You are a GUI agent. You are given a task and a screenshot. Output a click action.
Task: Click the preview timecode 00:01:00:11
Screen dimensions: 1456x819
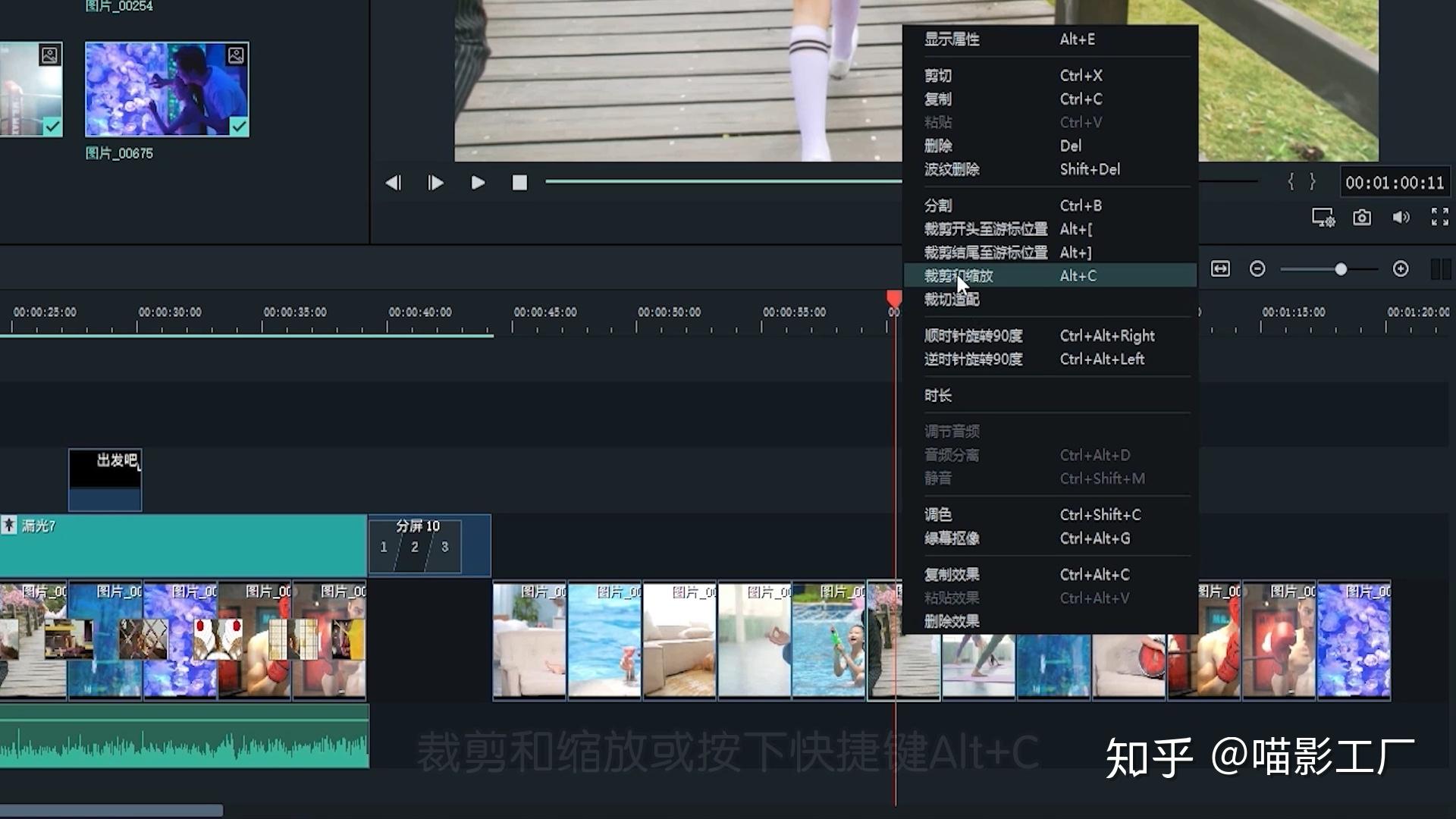(x=1395, y=183)
